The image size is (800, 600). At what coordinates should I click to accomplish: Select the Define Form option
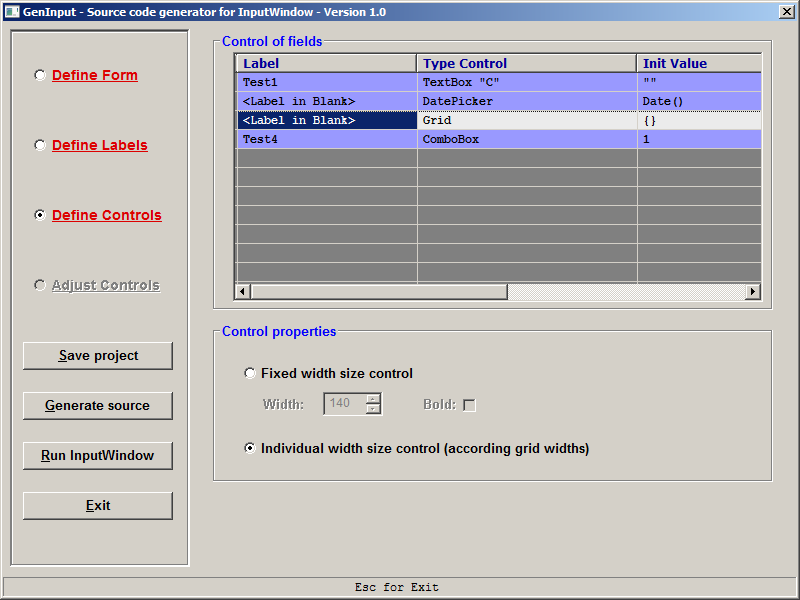click(39, 74)
